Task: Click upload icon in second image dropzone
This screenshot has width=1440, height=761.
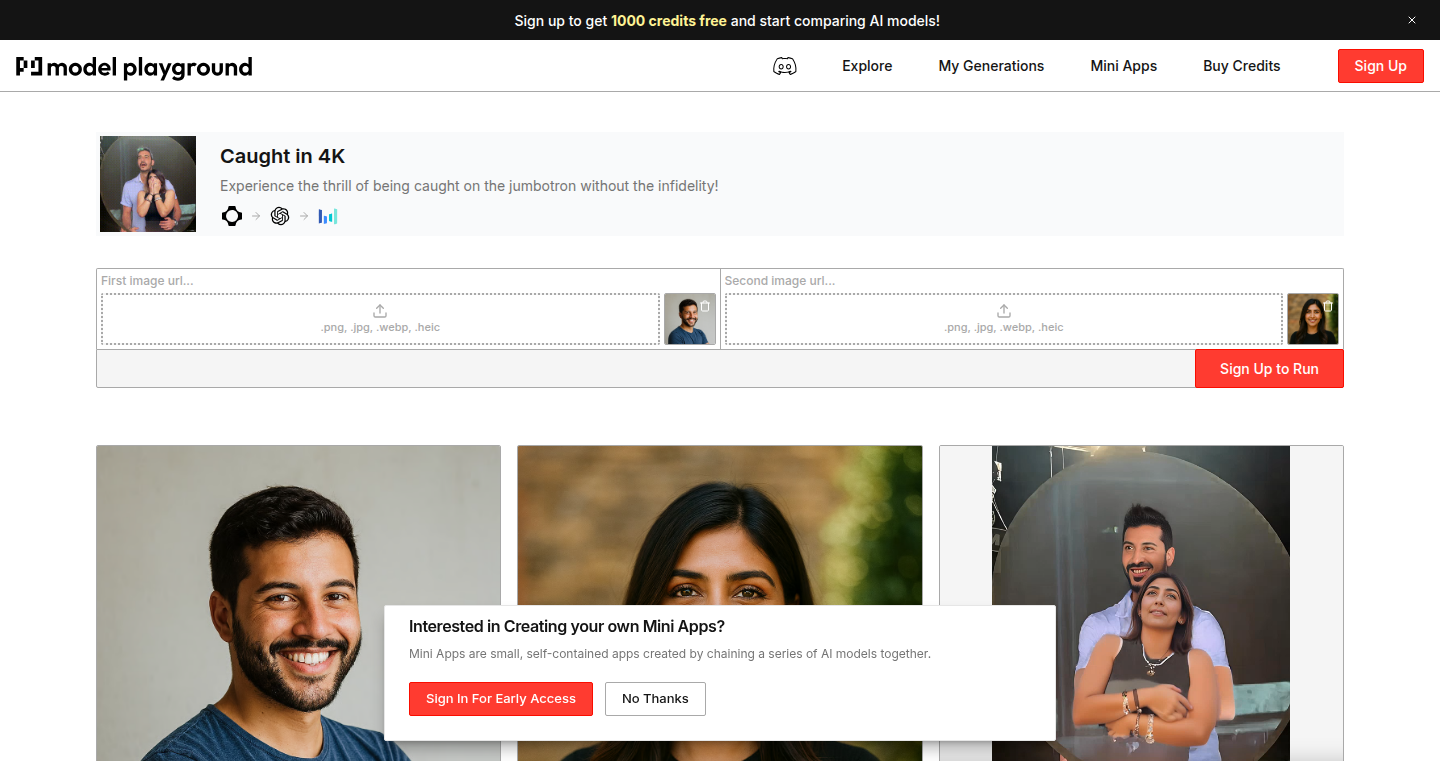Action: click(1004, 311)
